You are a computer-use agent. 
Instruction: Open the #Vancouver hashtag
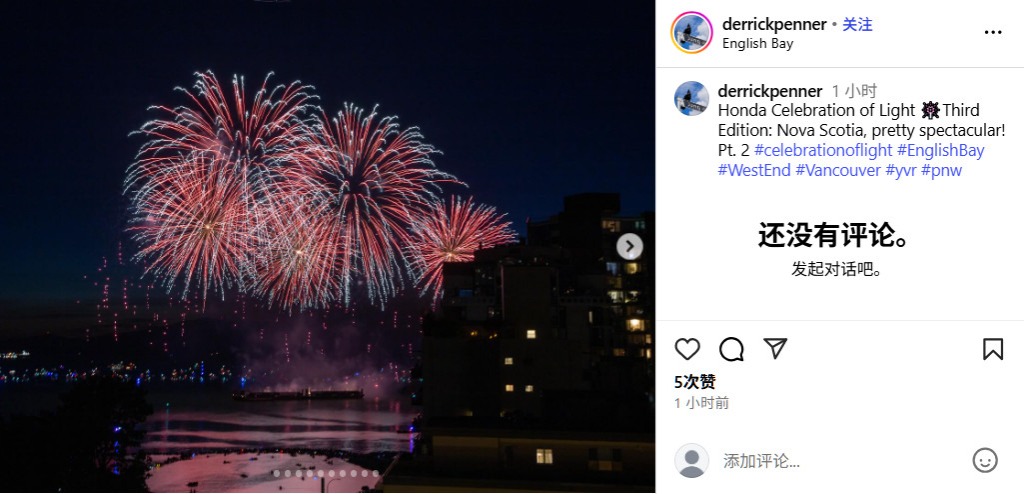838,171
